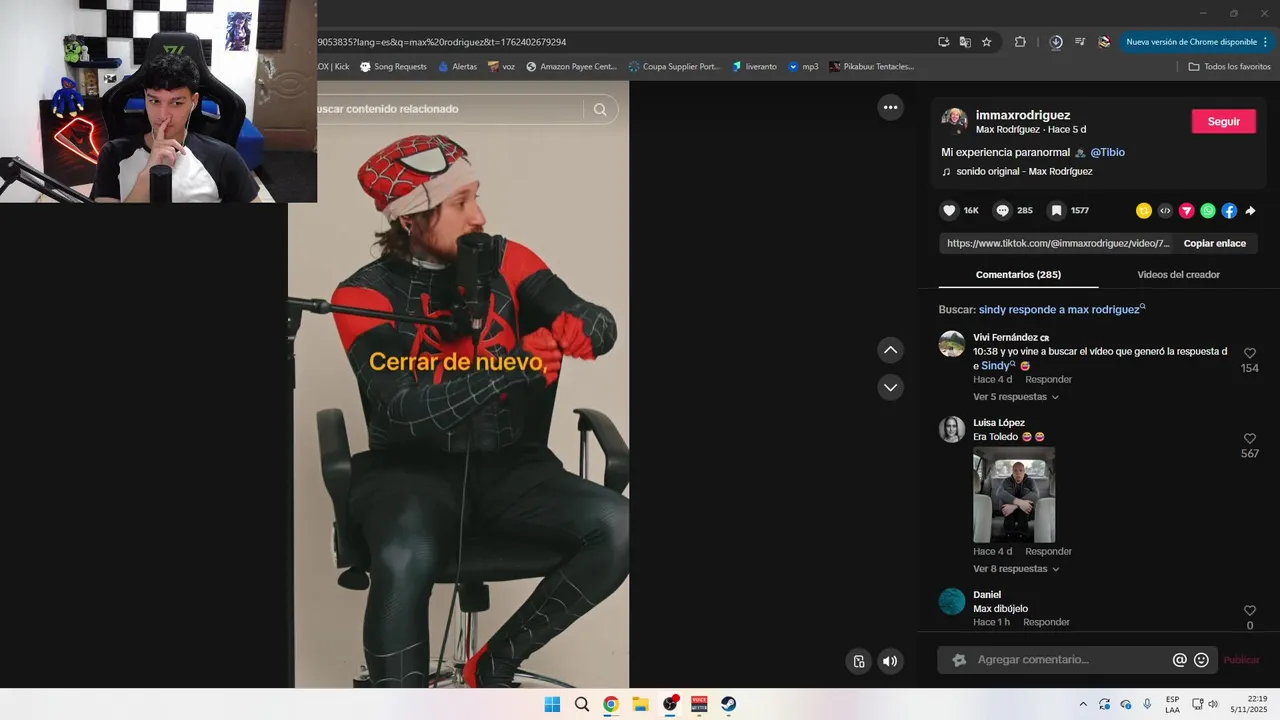Click the search magnifier in related content bar
1280x720 pixels.
pos(600,109)
